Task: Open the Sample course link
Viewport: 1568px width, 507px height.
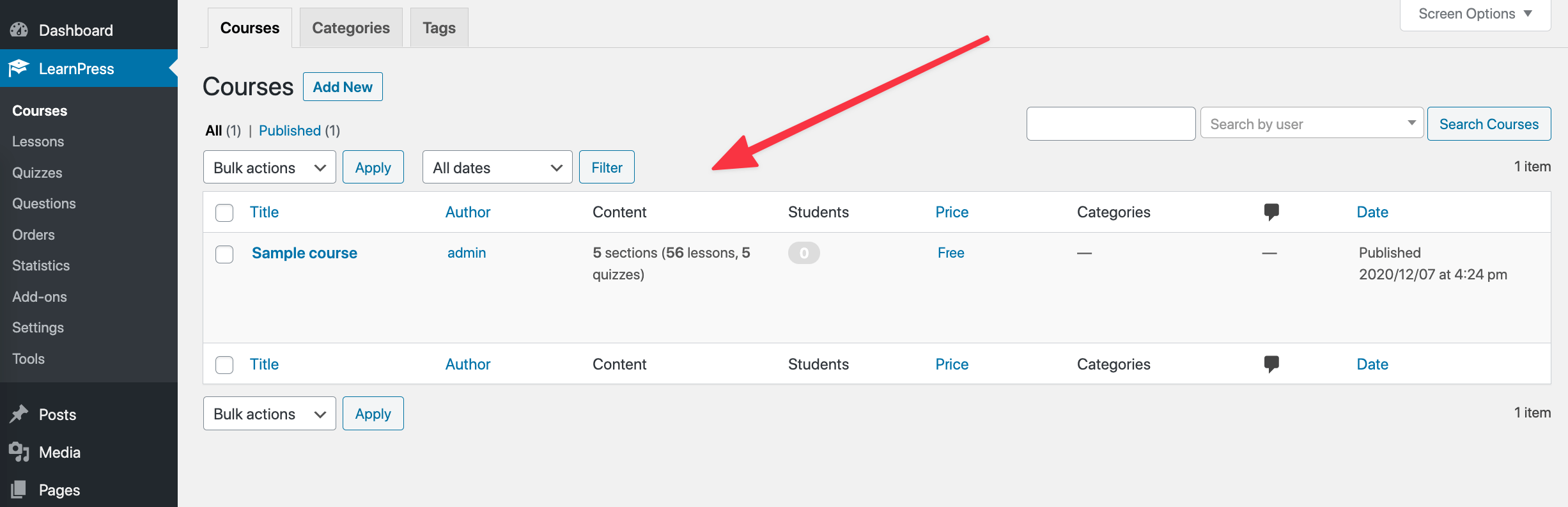Action: (304, 253)
